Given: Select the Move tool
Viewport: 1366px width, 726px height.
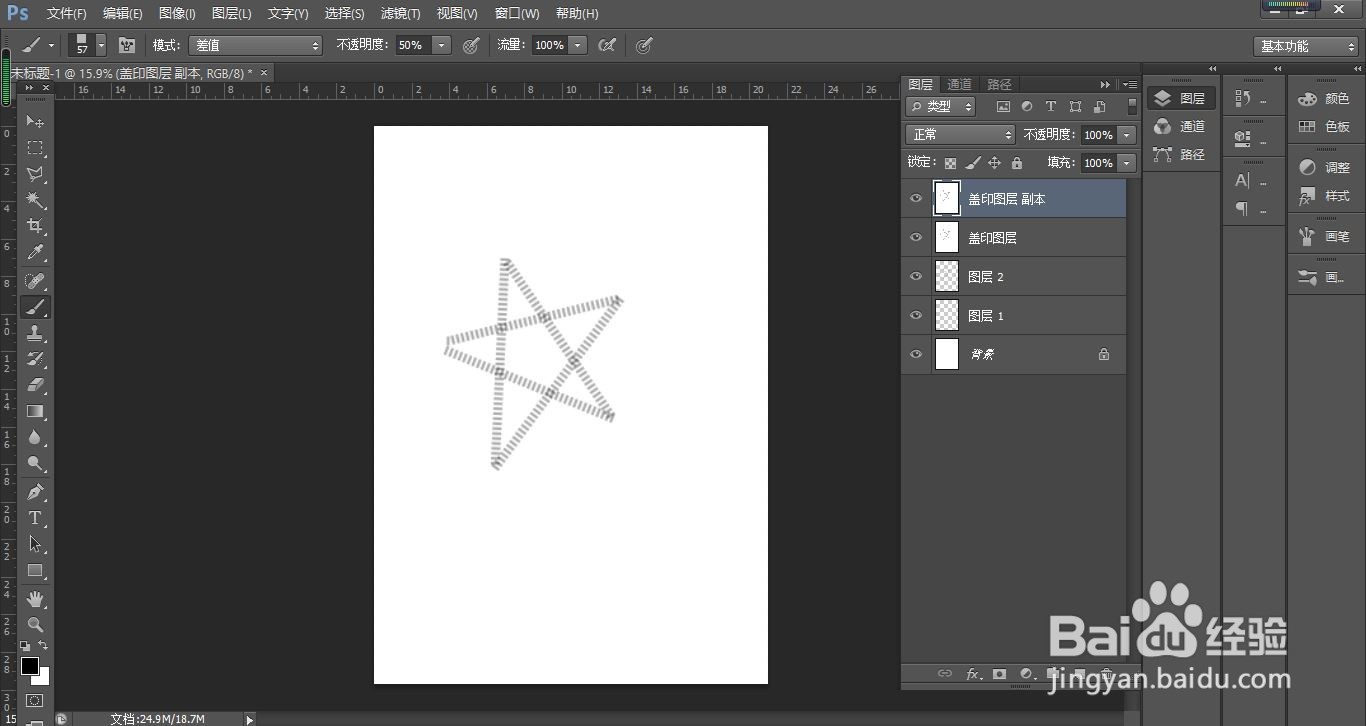Looking at the screenshot, I should click(x=35, y=121).
